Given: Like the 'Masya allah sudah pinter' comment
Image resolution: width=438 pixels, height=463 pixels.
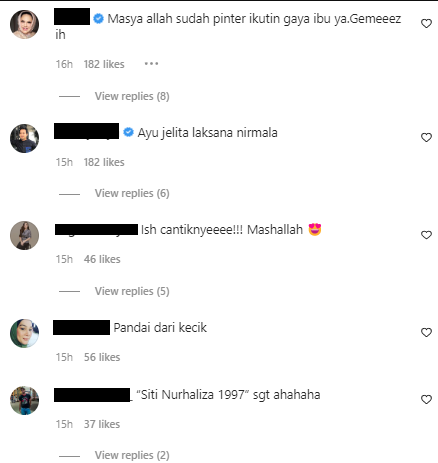Looking at the screenshot, I should coord(426,24).
